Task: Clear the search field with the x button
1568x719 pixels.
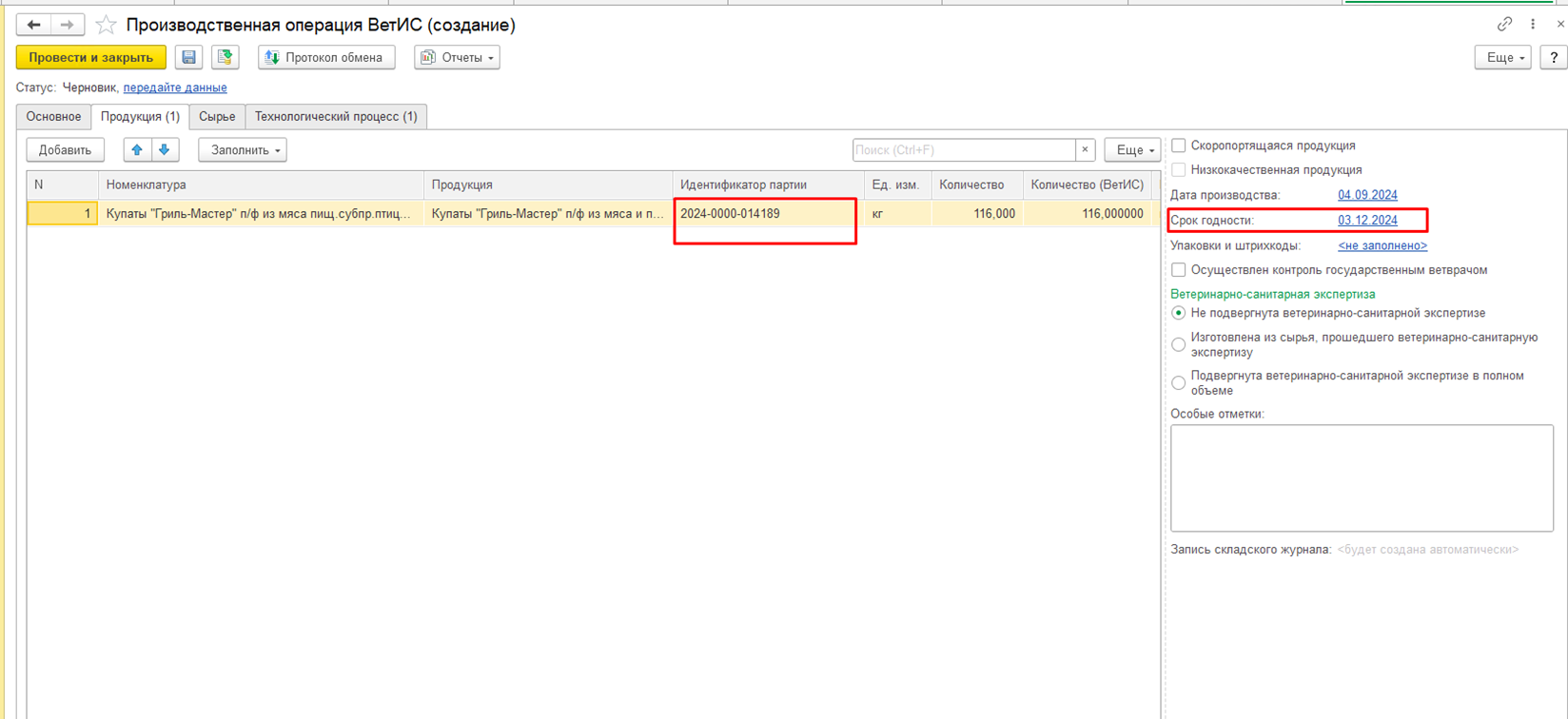Action: pyautogui.click(x=1085, y=150)
